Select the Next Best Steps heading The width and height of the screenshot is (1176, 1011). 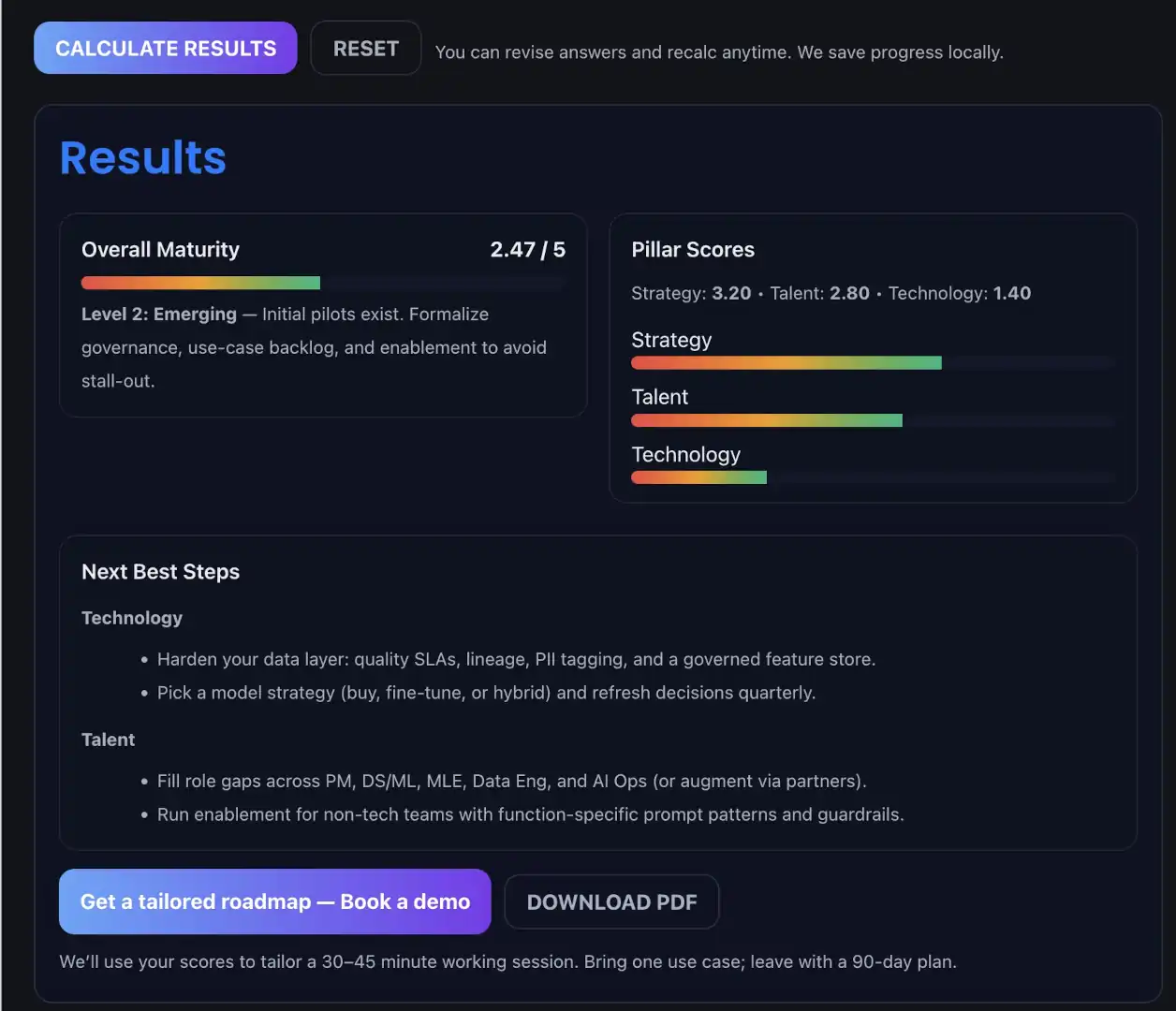tap(160, 571)
